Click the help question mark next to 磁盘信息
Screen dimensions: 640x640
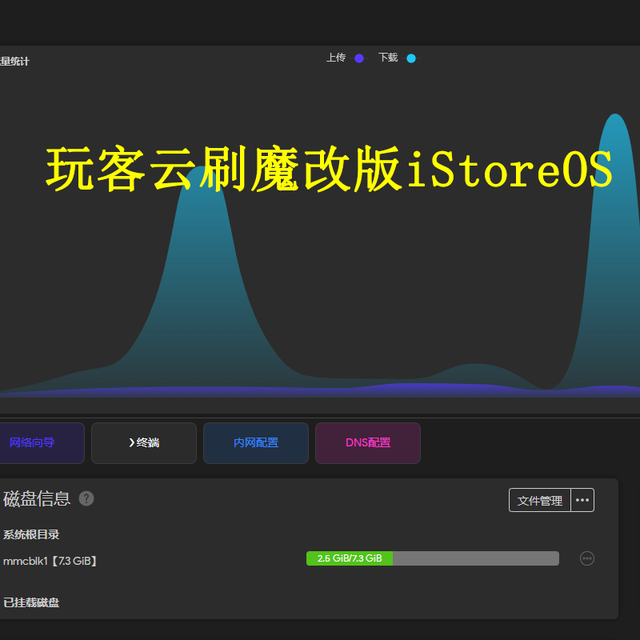tap(86, 498)
